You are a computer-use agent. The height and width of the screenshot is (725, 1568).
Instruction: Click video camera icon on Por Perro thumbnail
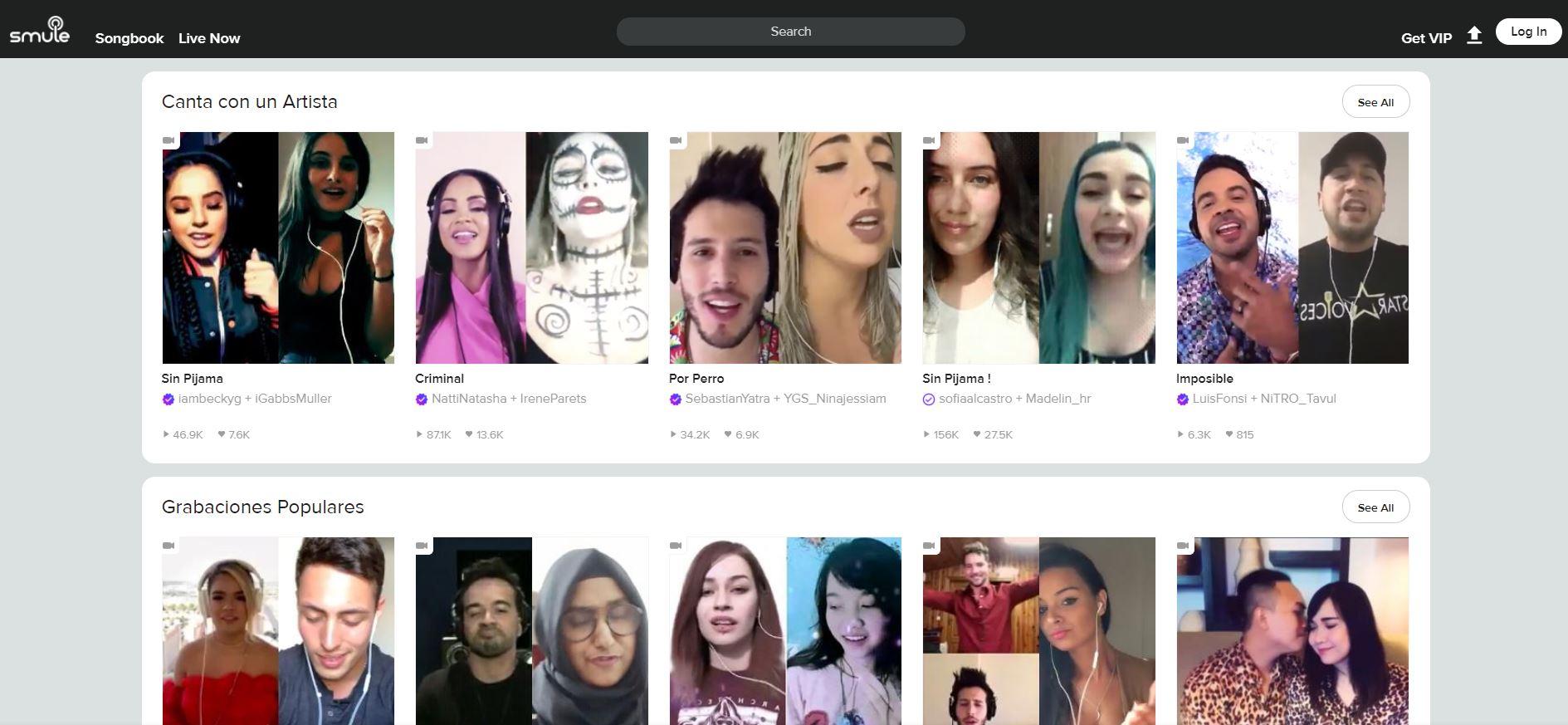tap(676, 140)
